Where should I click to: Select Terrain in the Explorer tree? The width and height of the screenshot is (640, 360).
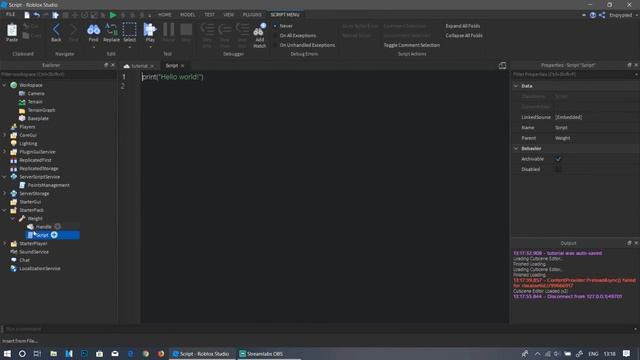35,102
